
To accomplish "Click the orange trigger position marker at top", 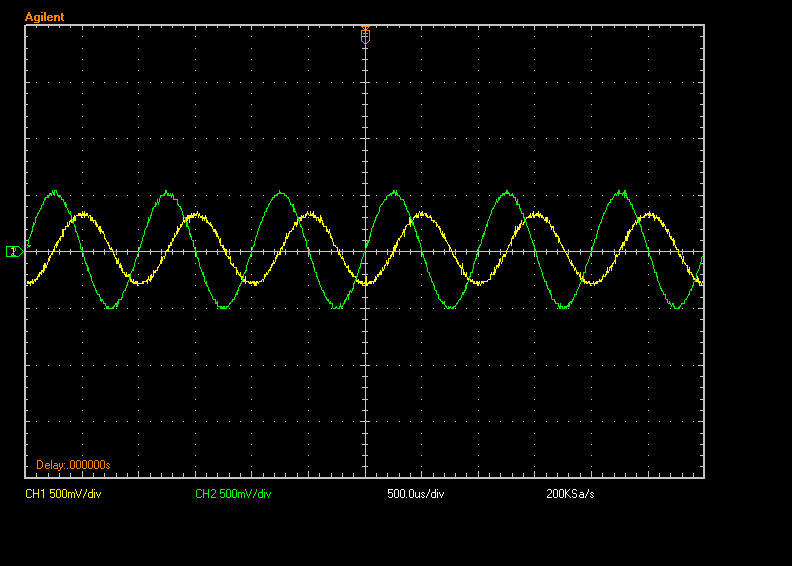I will (x=365, y=35).
